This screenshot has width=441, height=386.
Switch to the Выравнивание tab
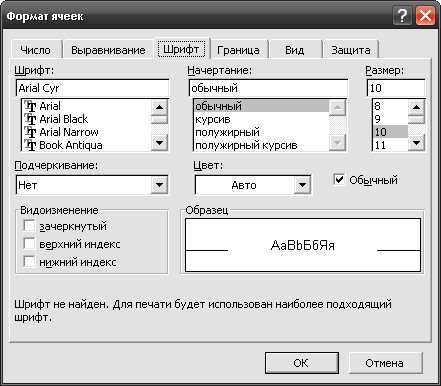[x=108, y=50]
